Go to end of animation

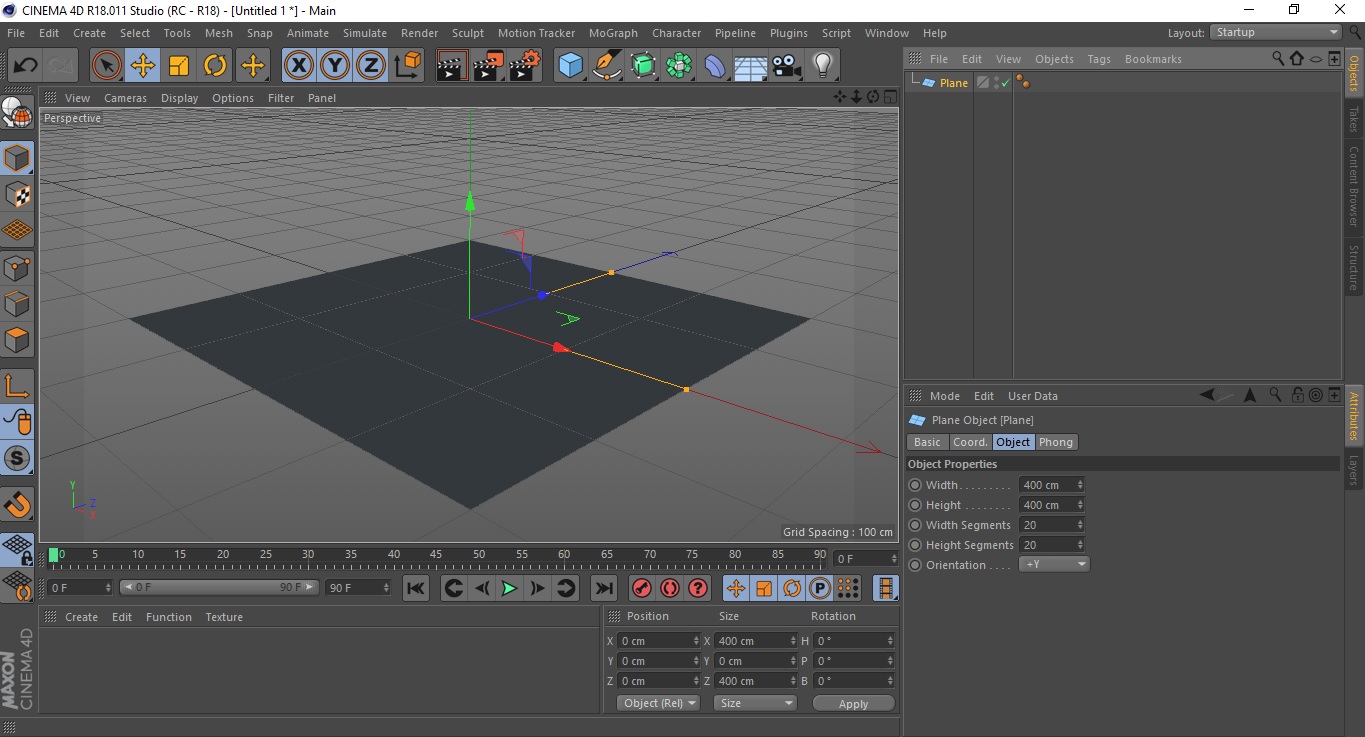click(604, 588)
